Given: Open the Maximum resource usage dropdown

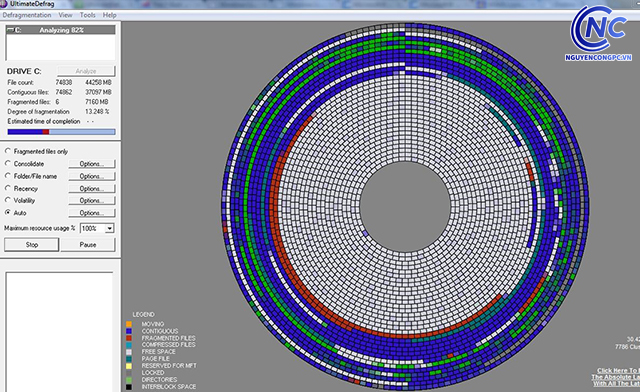Looking at the screenshot, I should [x=109, y=228].
